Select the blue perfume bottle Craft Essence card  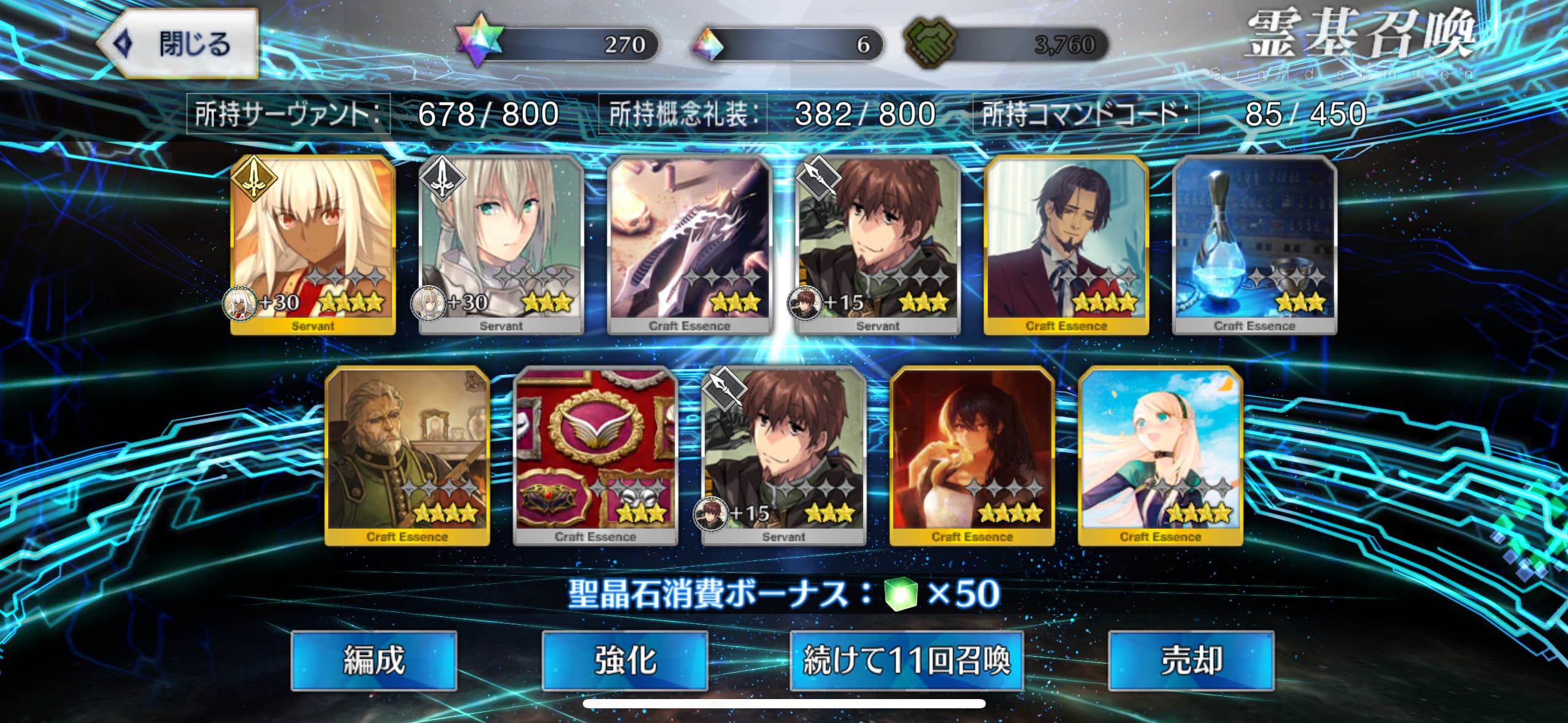pyautogui.click(x=1254, y=245)
